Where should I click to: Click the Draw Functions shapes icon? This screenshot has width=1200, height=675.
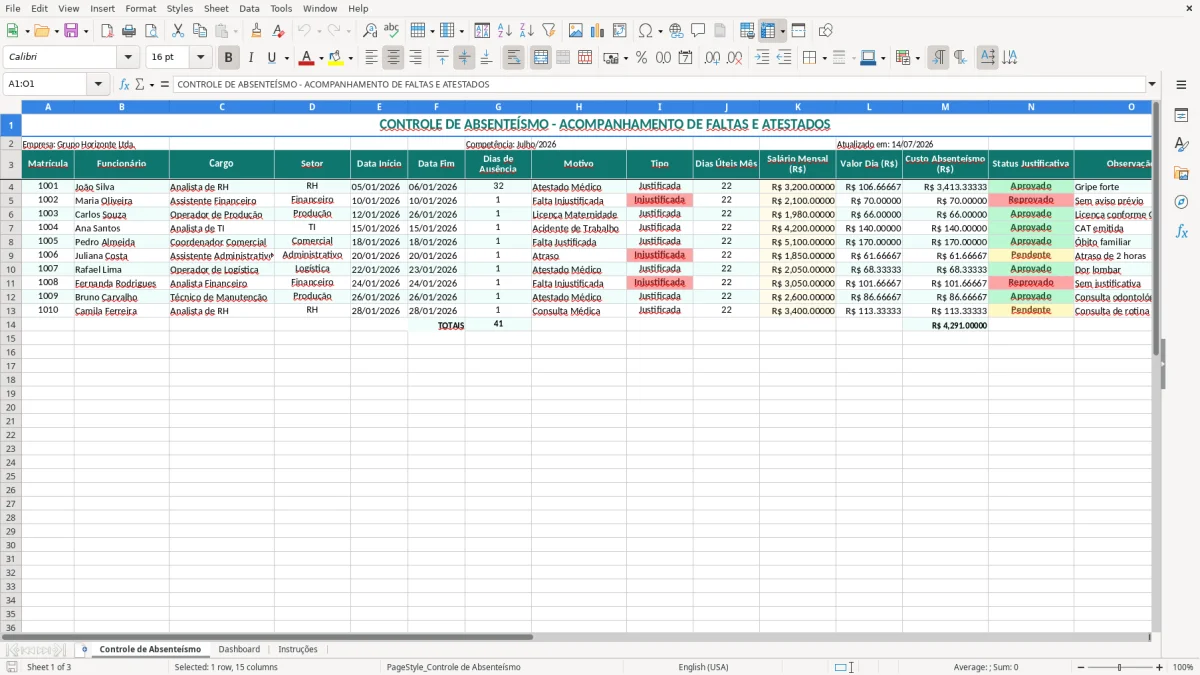coord(826,31)
